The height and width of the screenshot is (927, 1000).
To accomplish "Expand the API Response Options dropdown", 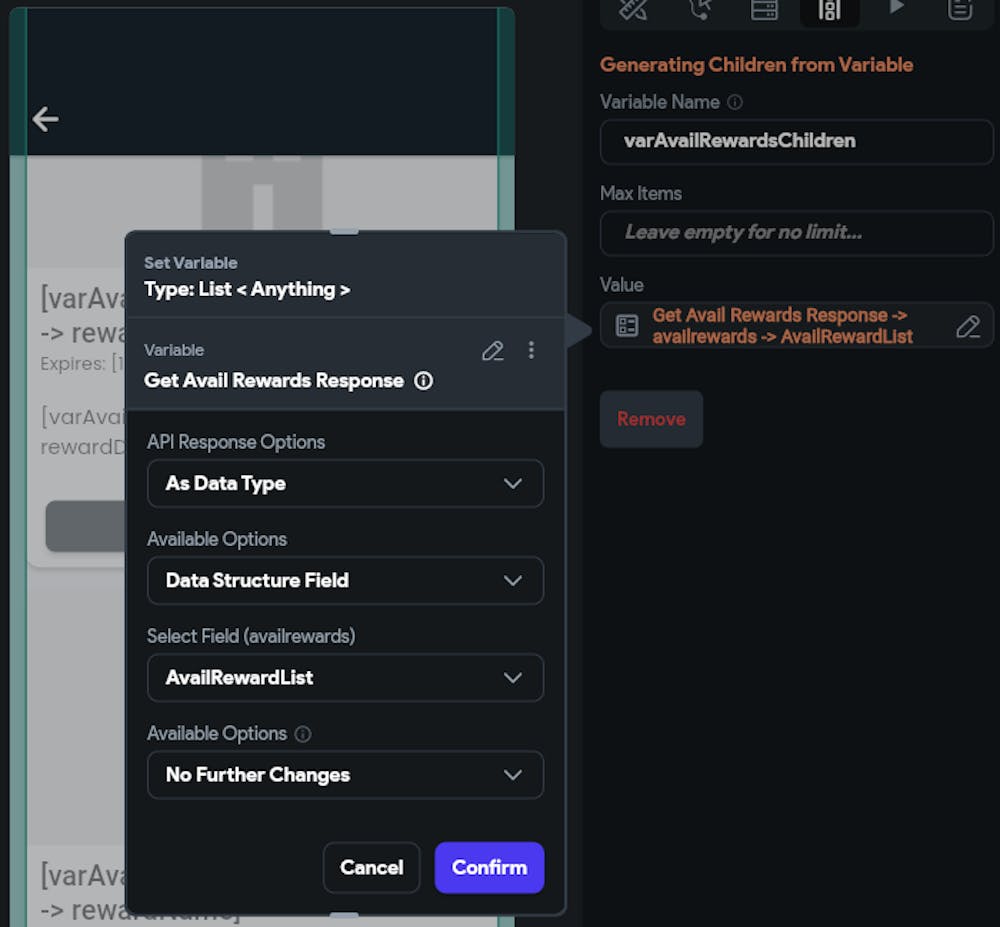I will [x=345, y=483].
